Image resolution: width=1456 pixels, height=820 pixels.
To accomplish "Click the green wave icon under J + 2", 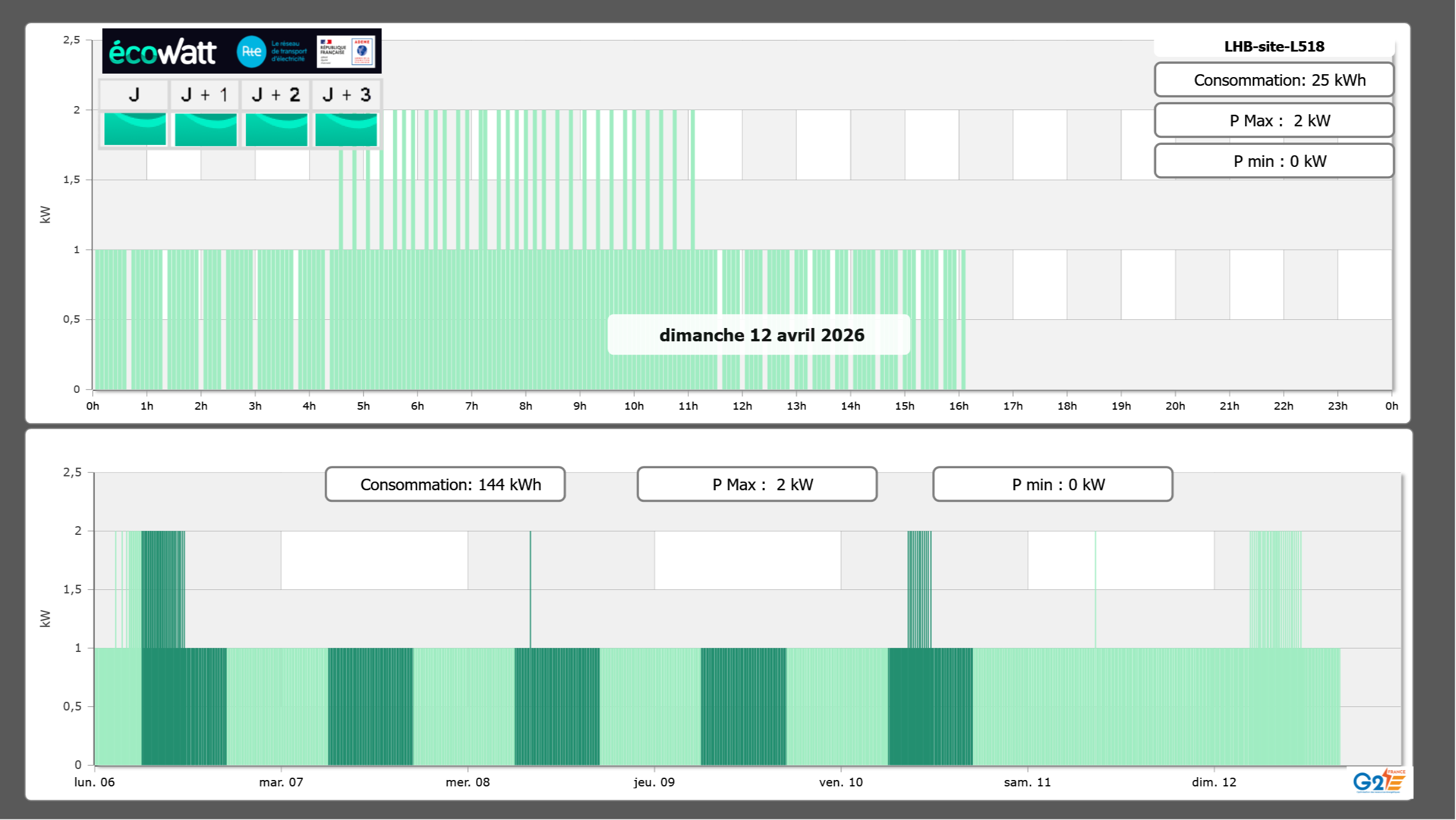I will 276,129.
